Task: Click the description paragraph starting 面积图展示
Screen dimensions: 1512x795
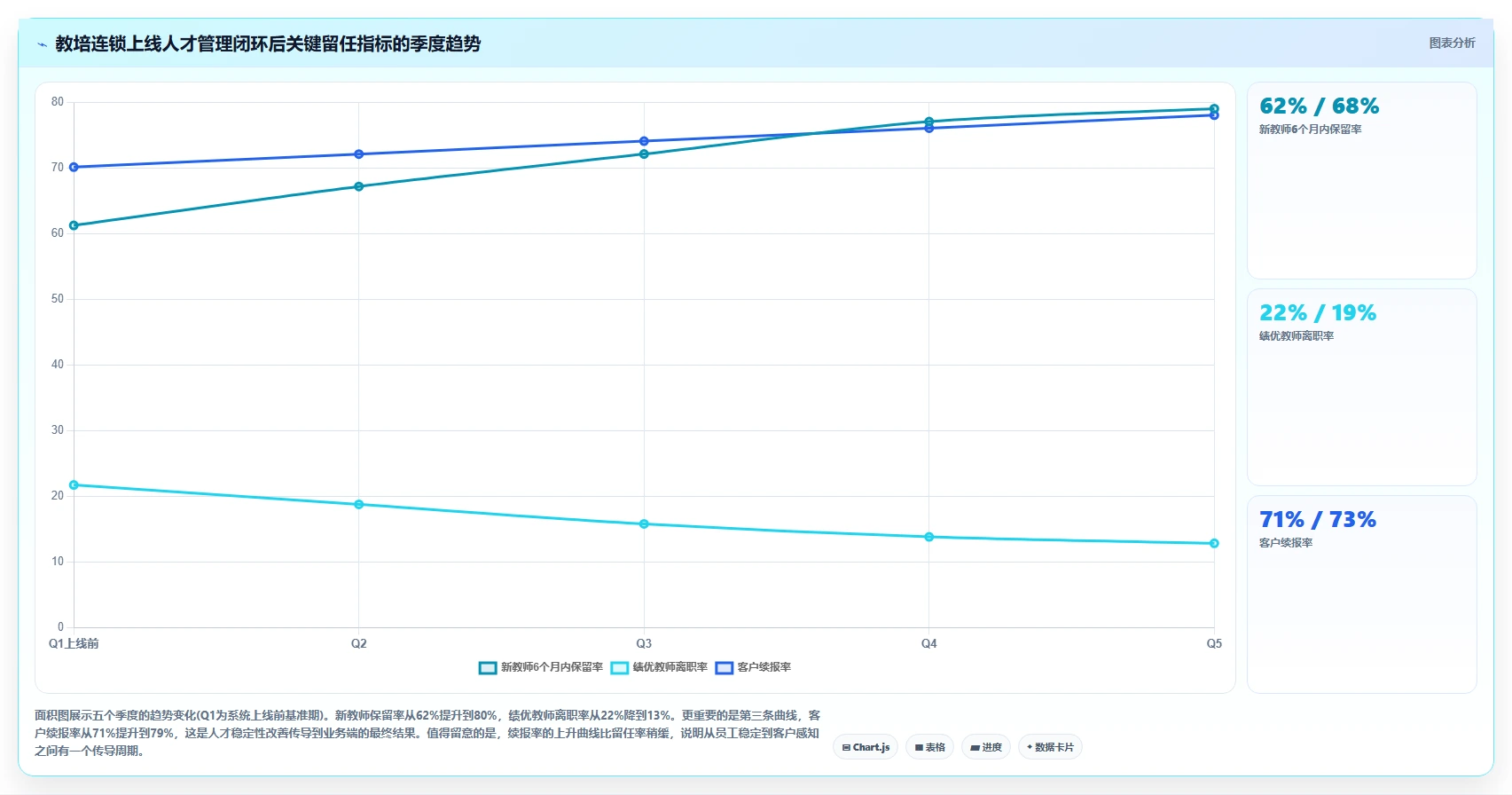Action: point(428,733)
